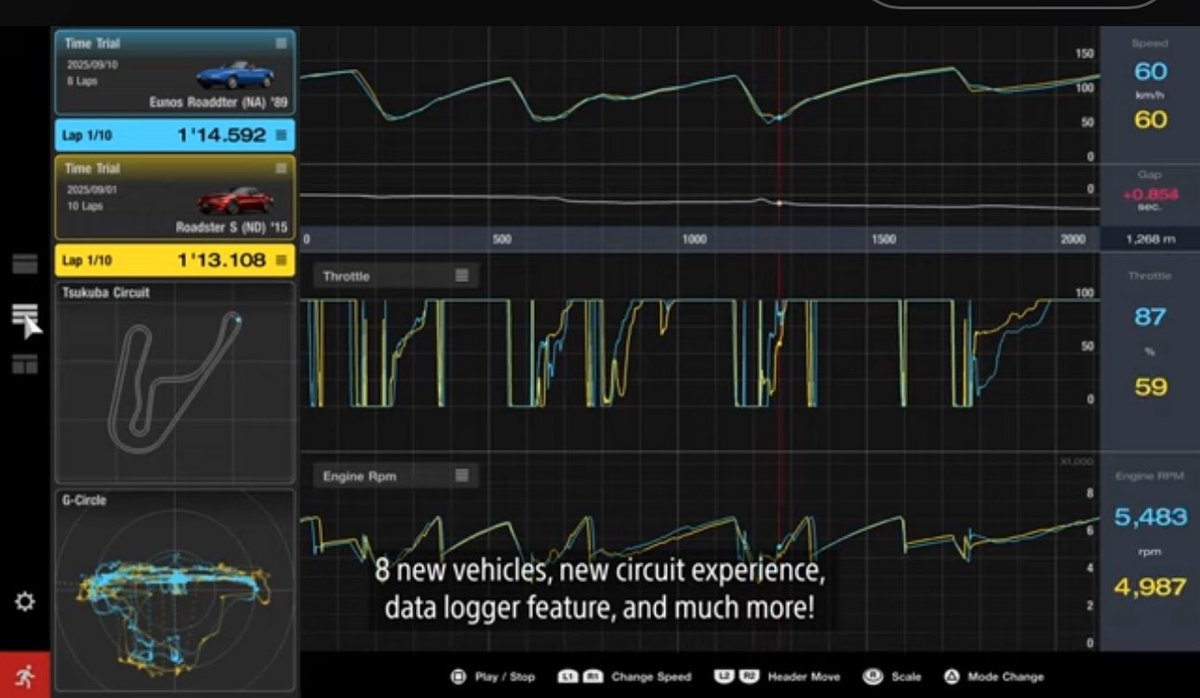Click the blue 87 throttle value
The image size is (1200, 698).
pos(1150,317)
